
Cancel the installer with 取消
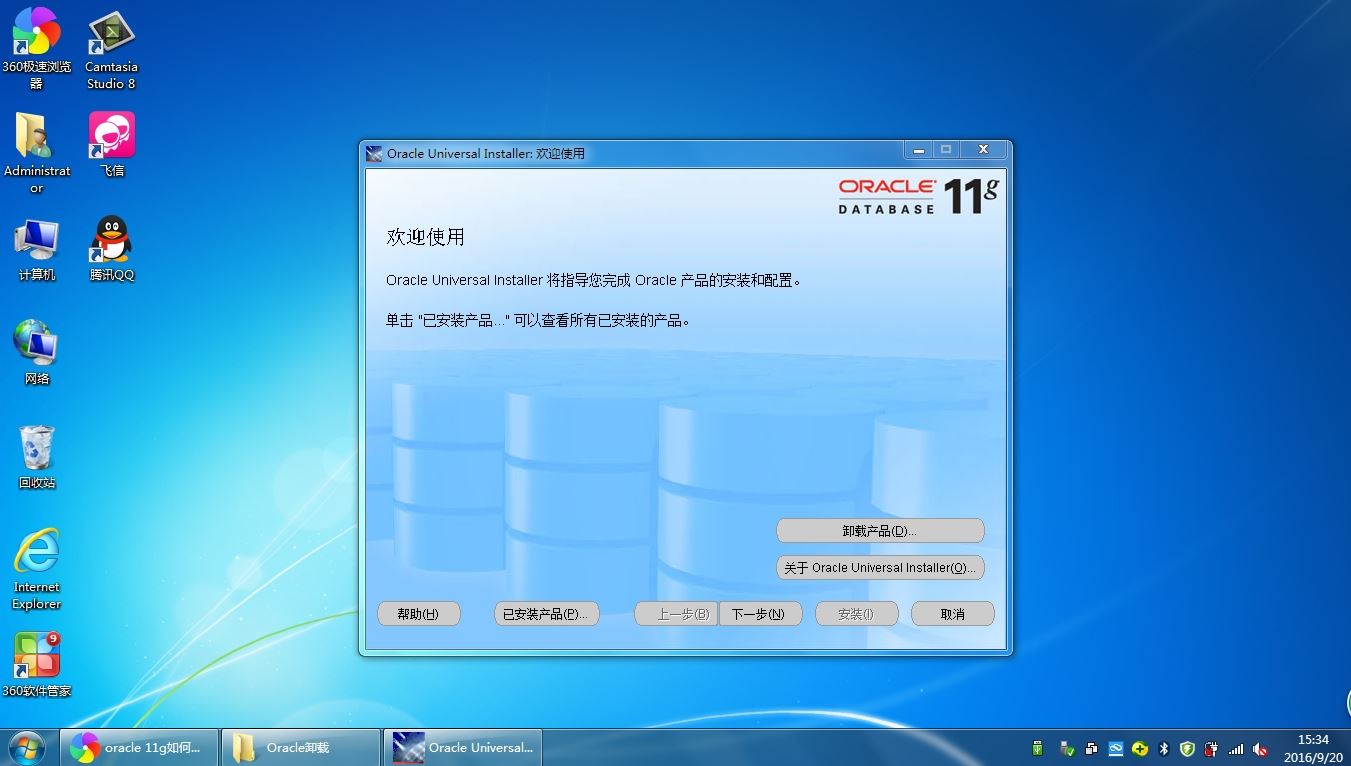[953, 614]
